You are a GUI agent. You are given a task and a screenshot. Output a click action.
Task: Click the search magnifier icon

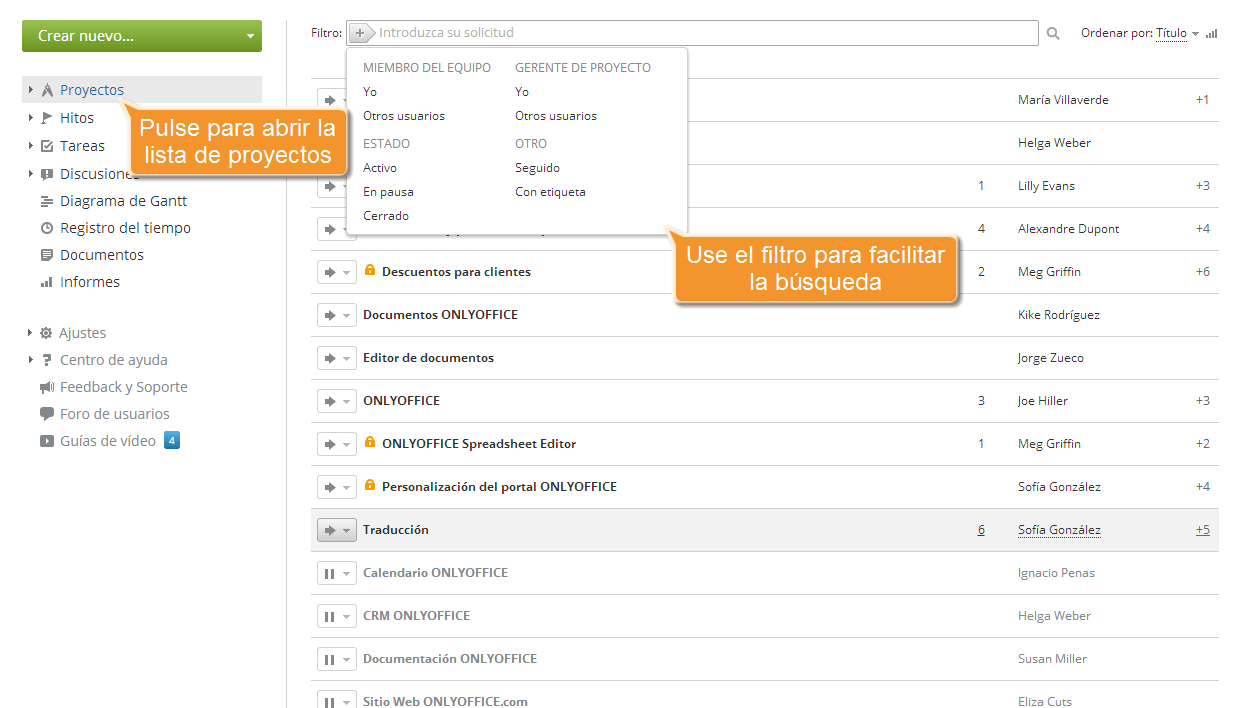tap(1053, 33)
